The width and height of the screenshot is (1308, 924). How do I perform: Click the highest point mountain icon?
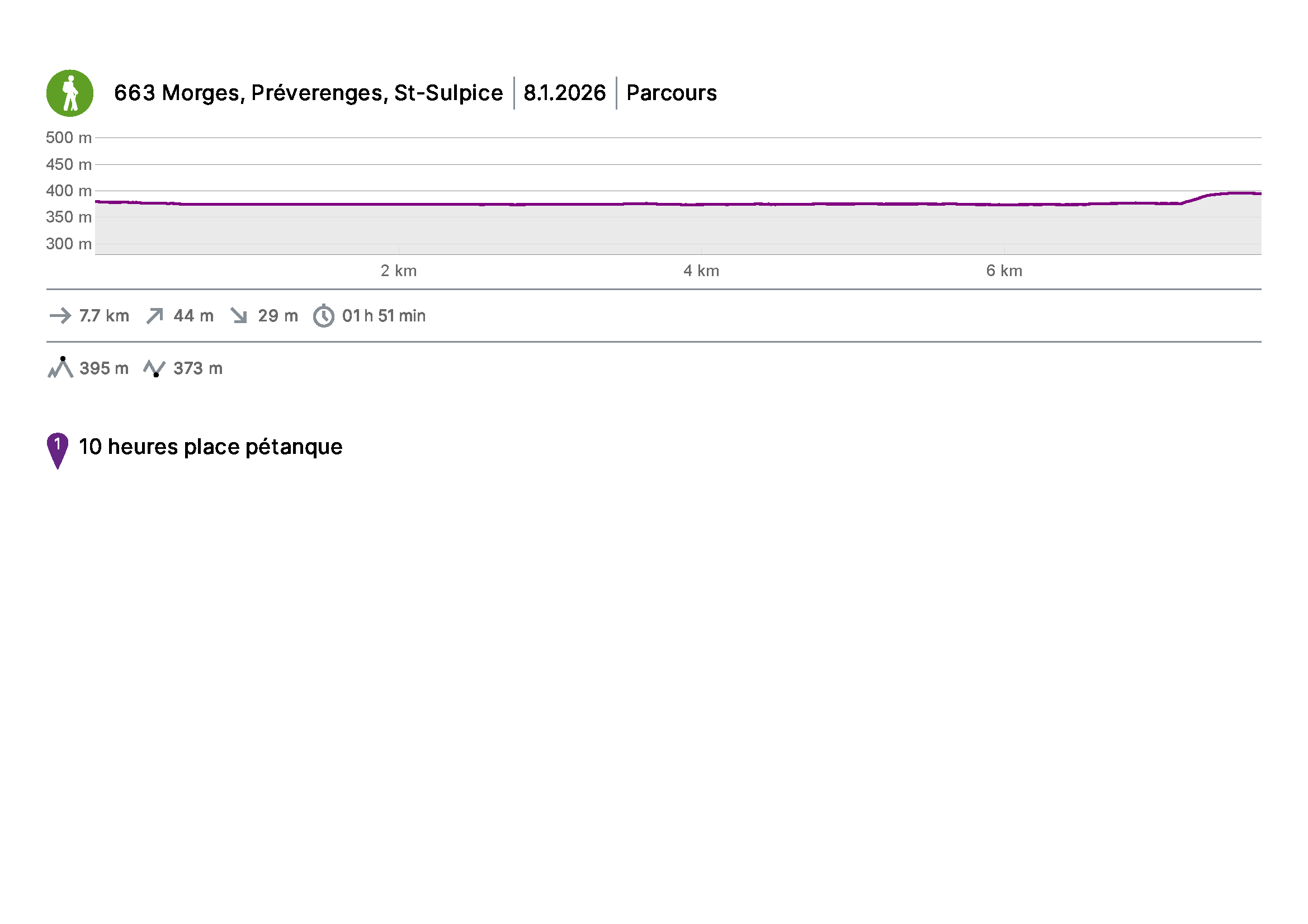pos(60,368)
